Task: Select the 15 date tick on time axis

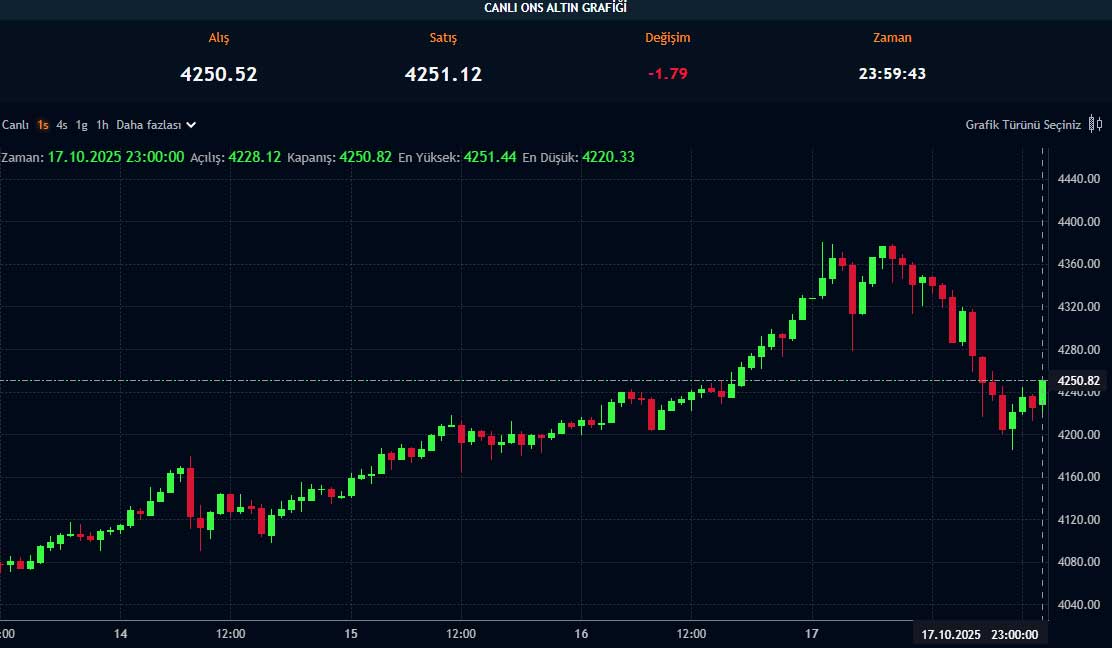Action: coord(351,634)
